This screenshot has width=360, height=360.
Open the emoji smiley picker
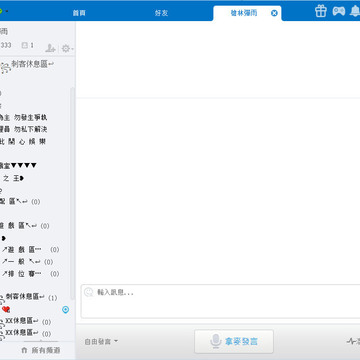point(88,292)
